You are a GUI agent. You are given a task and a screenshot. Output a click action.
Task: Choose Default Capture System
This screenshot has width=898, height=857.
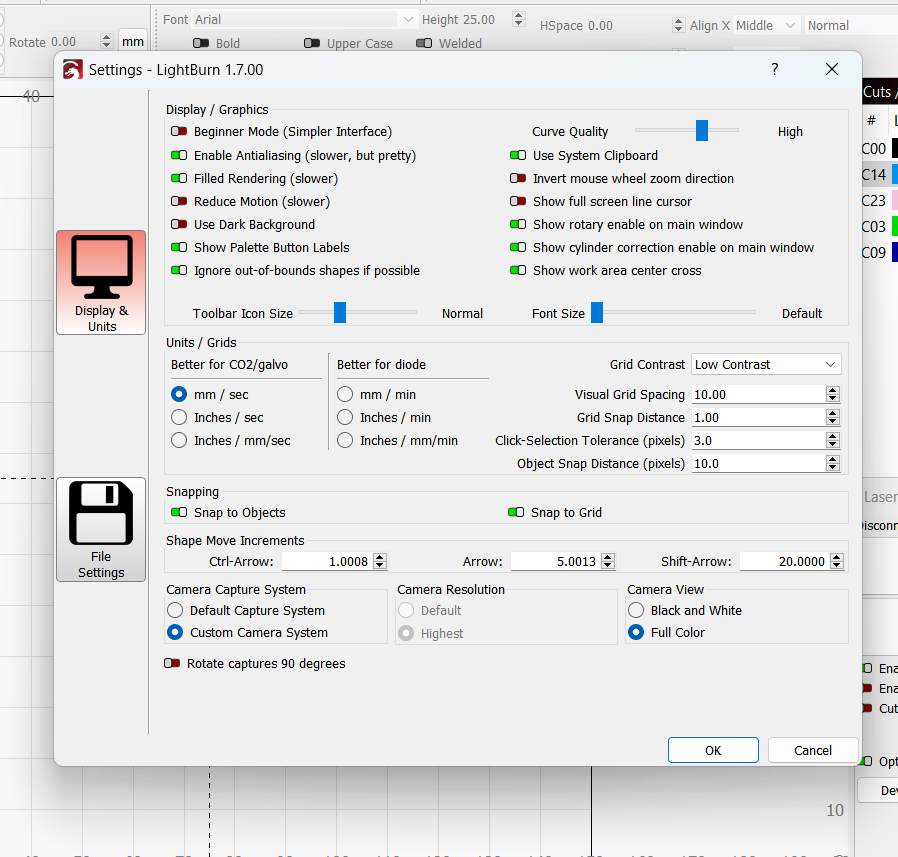pos(175,610)
